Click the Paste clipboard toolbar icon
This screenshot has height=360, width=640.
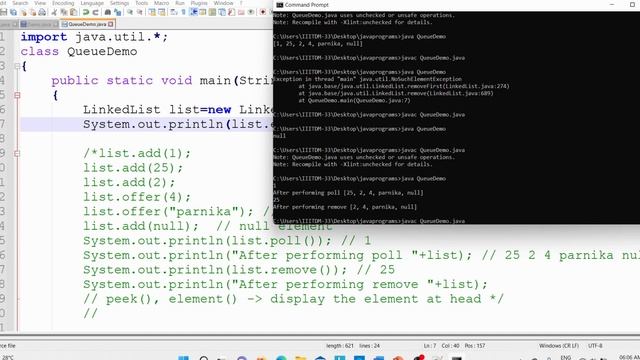click(73, 12)
